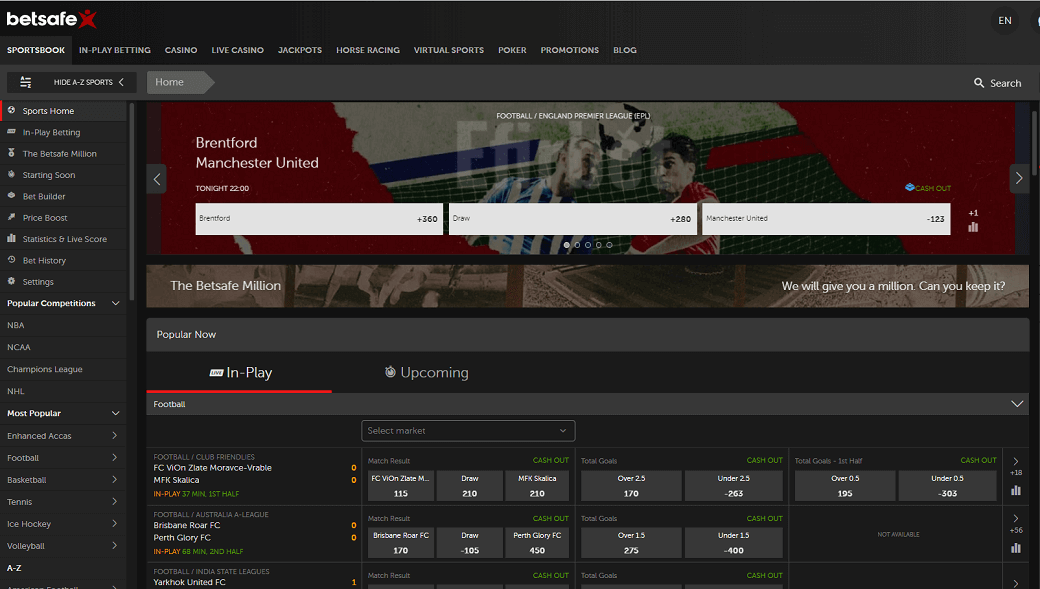Click the Price Boost sidebar icon
The height and width of the screenshot is (589, 1040).
pyautogui.click(x=11, y=217)
